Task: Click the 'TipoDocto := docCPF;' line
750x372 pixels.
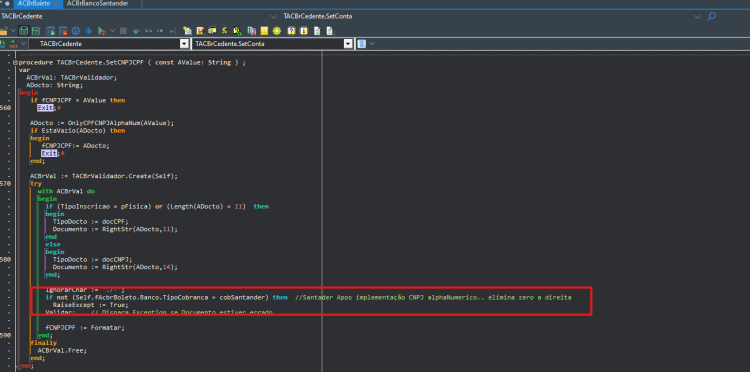Action: click(x=90, y=221)
